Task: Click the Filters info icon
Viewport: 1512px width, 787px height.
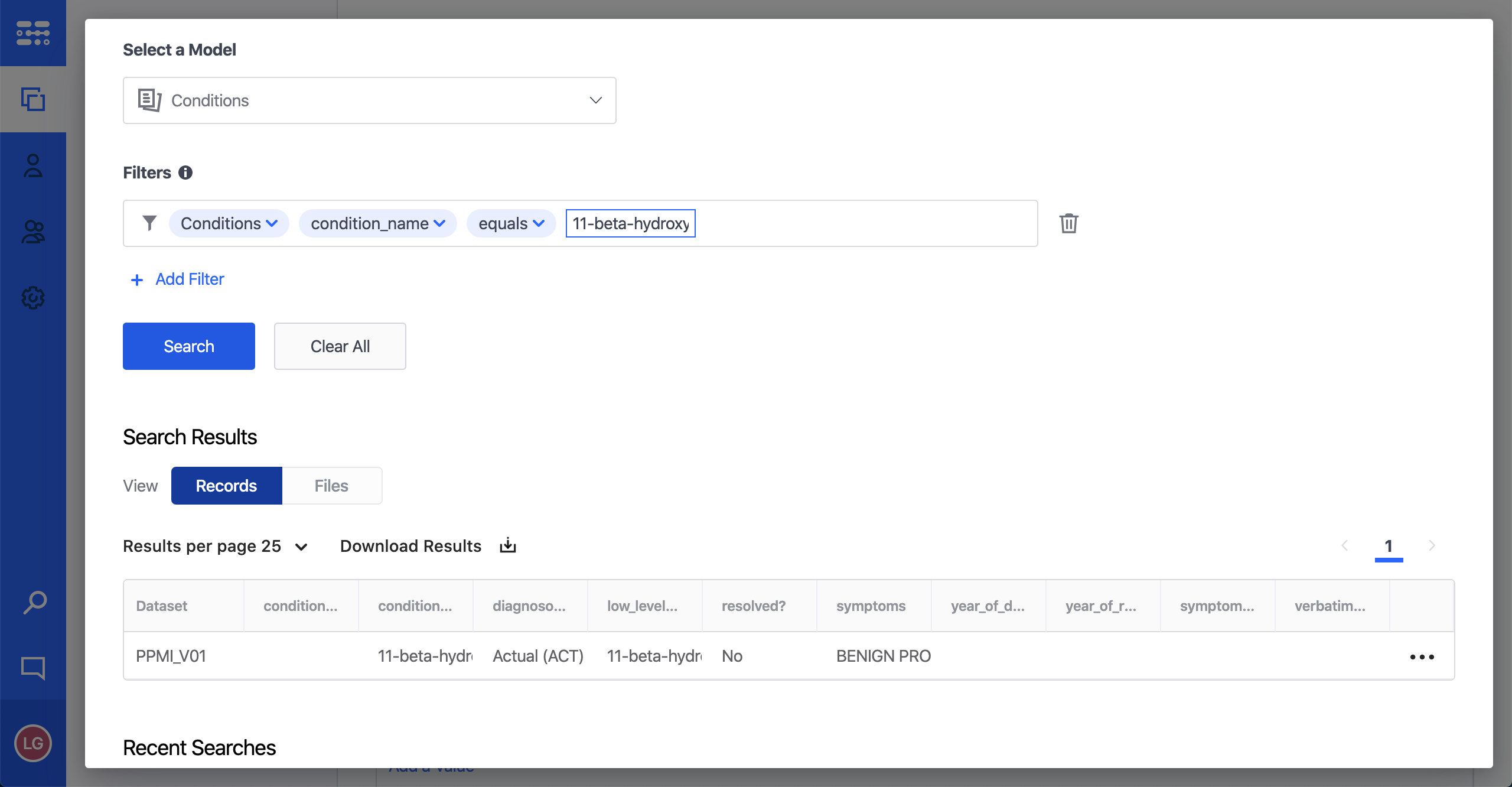Action: [185, 173]
